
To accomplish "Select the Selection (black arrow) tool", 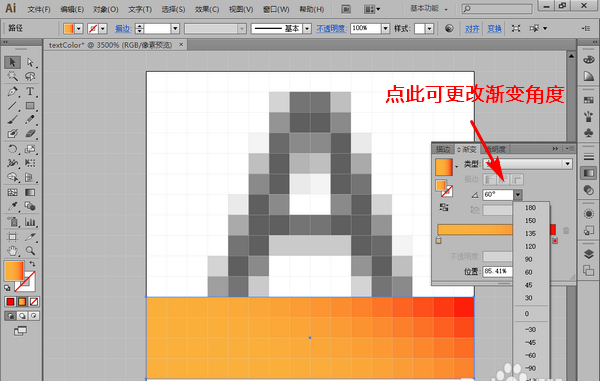I will 12,62.
